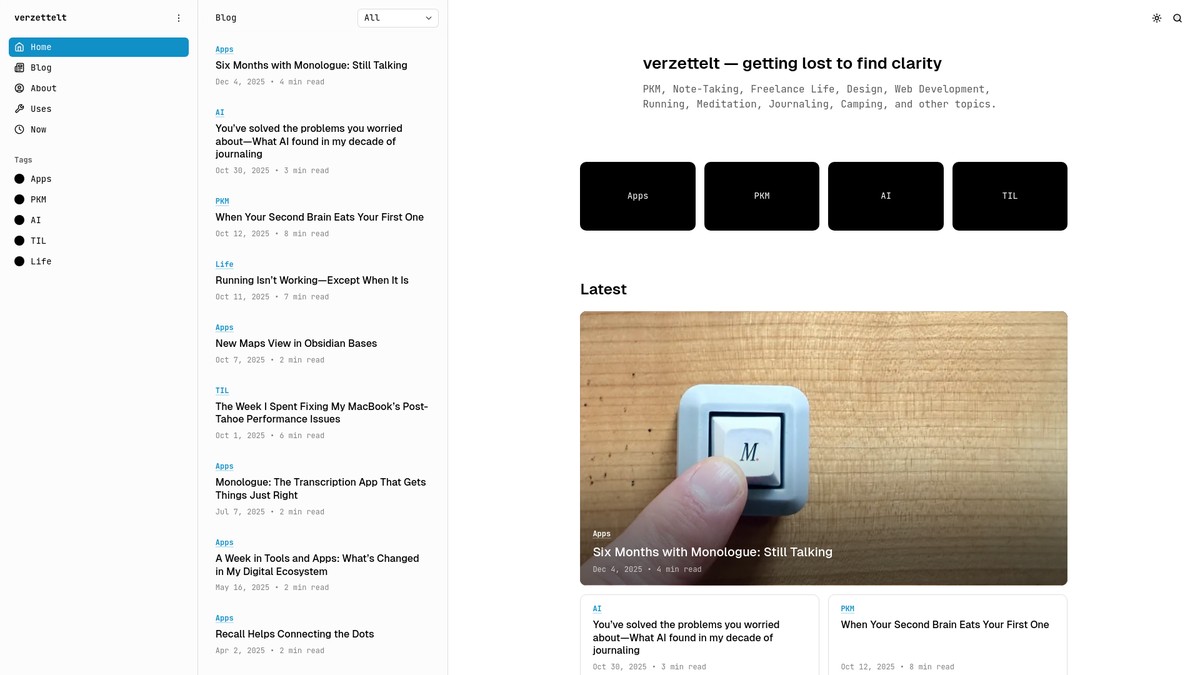Click PKM tag on Latest Second Brain card
The height and width of the screenshot is (675, 1200).
tap(847, 609)
